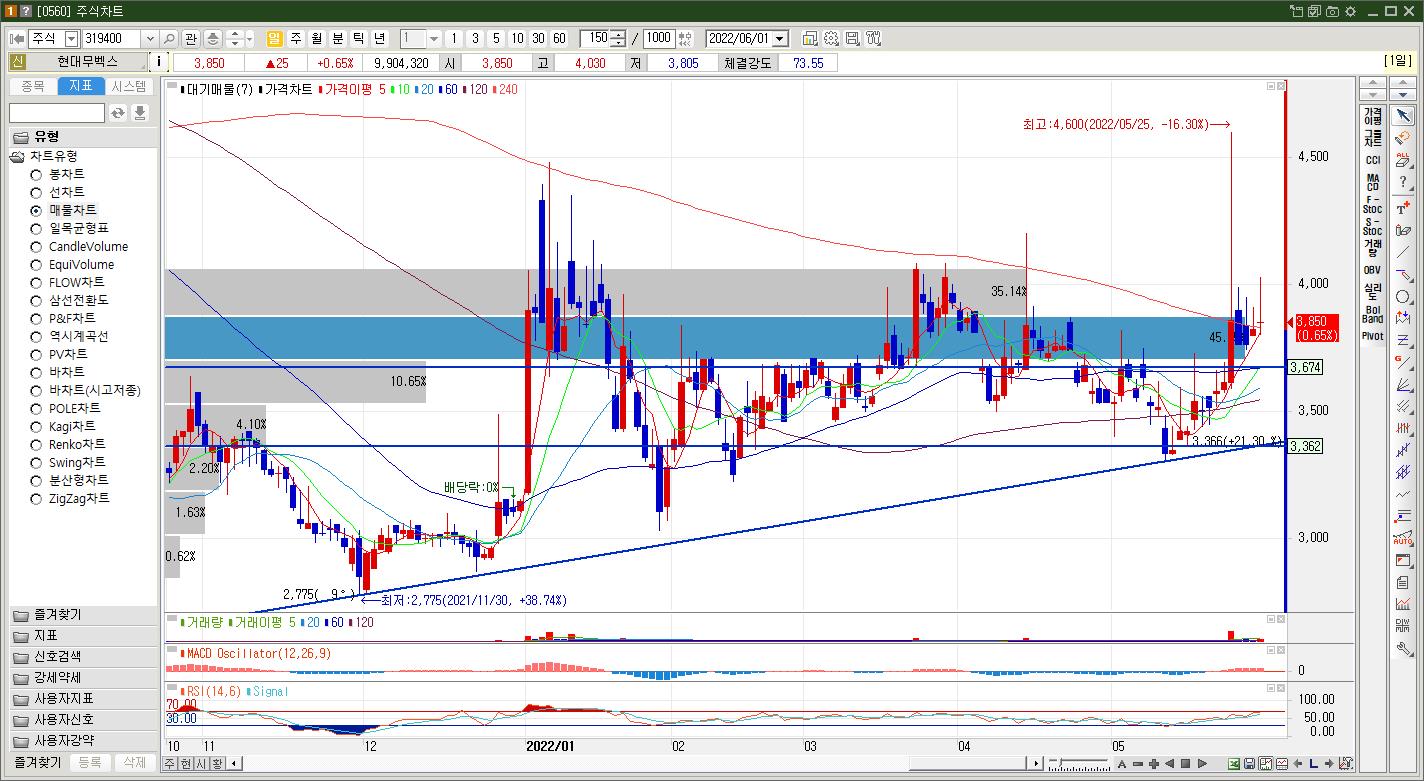Open the 주식 market type dropdown
Screen dimensions: 1424x781
71,38
